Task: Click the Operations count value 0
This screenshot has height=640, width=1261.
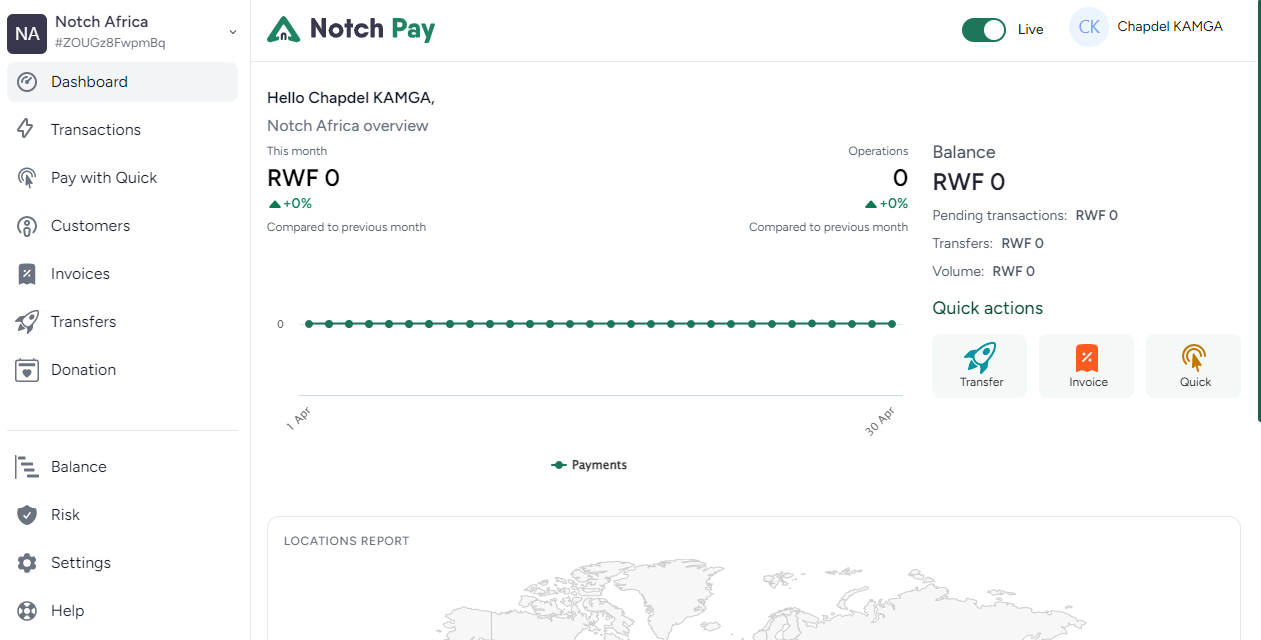Action: (900, 179)
